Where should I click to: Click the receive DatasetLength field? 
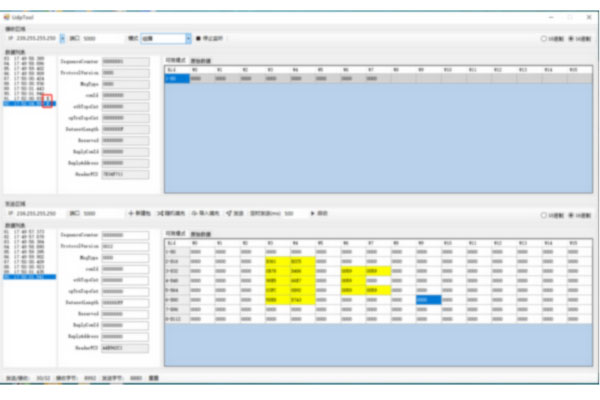click(126, 129)
